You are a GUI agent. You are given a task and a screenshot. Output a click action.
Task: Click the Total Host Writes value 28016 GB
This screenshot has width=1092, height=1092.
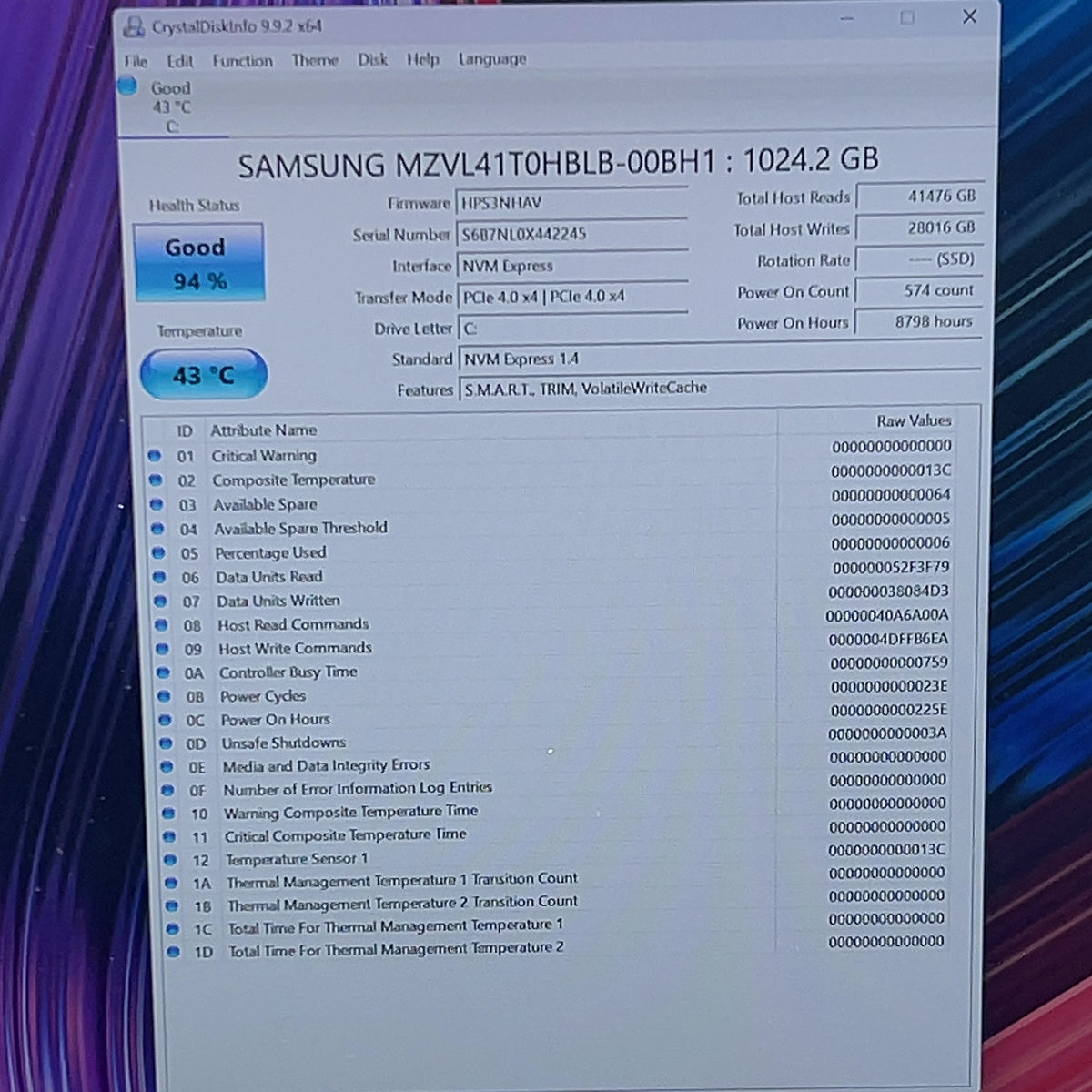point(918,227)
